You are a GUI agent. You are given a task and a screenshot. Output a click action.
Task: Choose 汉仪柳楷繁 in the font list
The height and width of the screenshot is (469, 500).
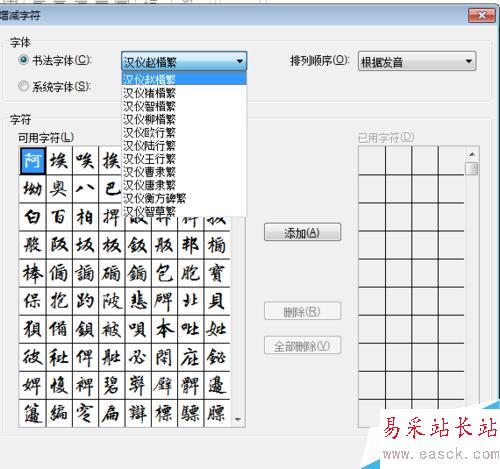[x=184, y=119]
